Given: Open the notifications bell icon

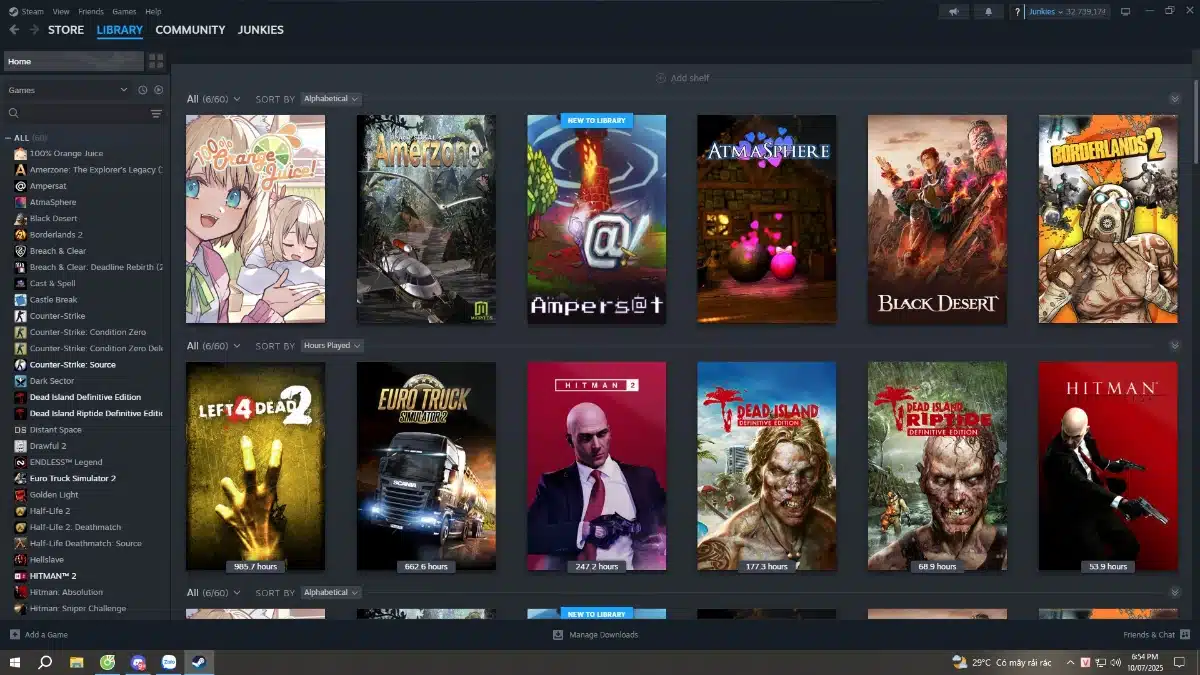Looking at the screenshot, I should click(989, 12).
